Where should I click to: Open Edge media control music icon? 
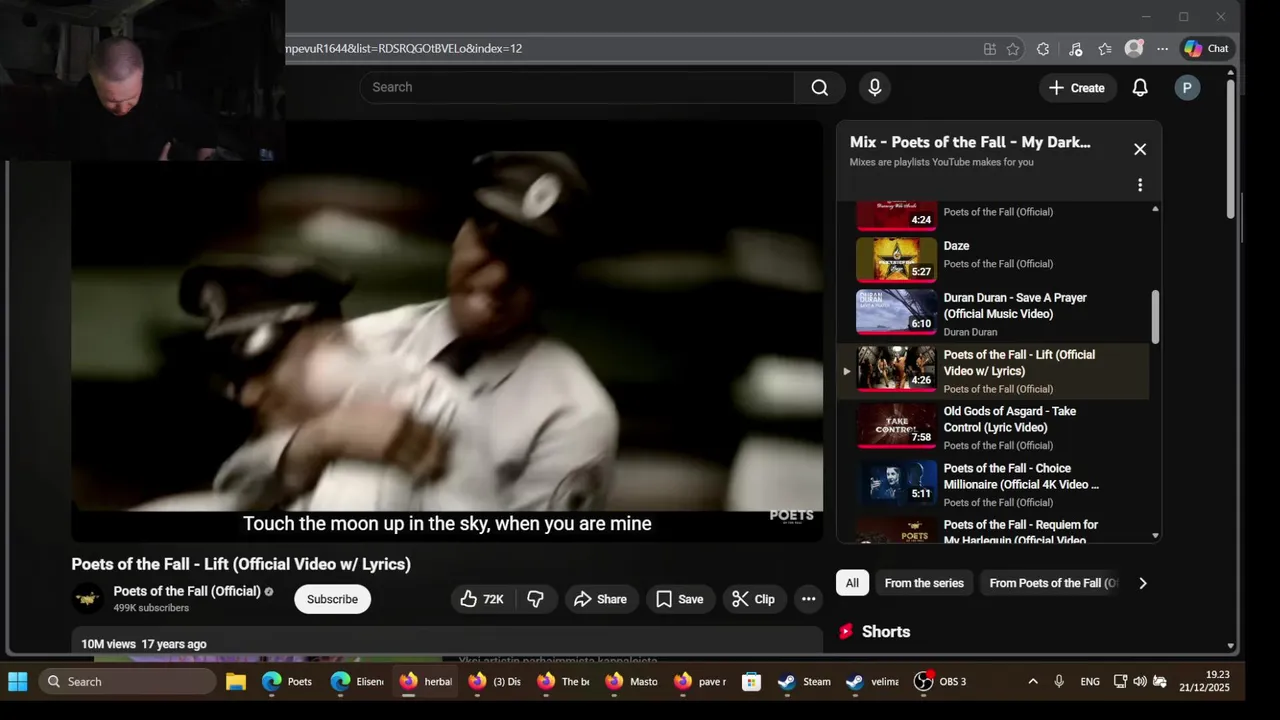coord(1075,48)
